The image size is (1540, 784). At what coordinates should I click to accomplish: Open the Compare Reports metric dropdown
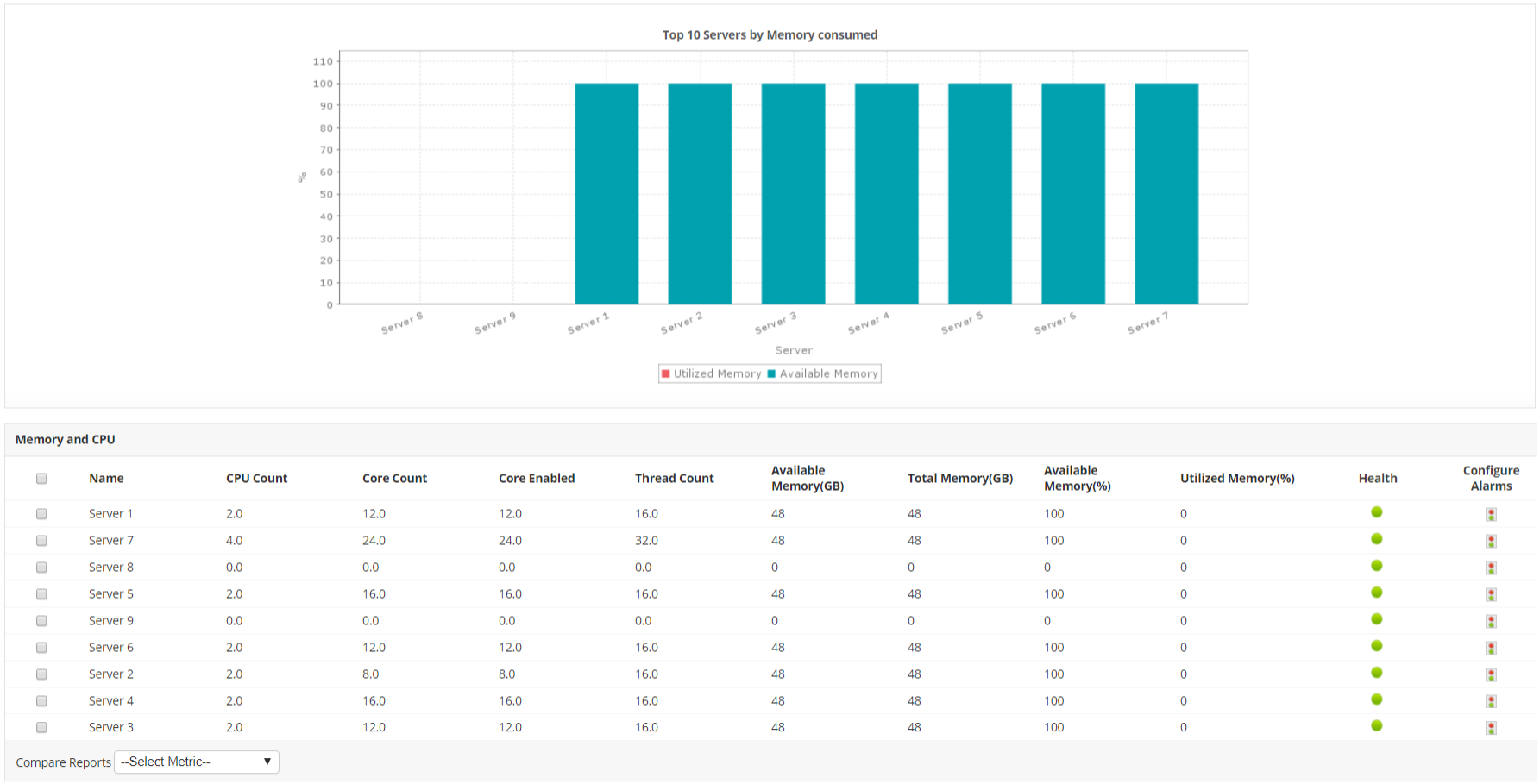(x=196, y=762)
